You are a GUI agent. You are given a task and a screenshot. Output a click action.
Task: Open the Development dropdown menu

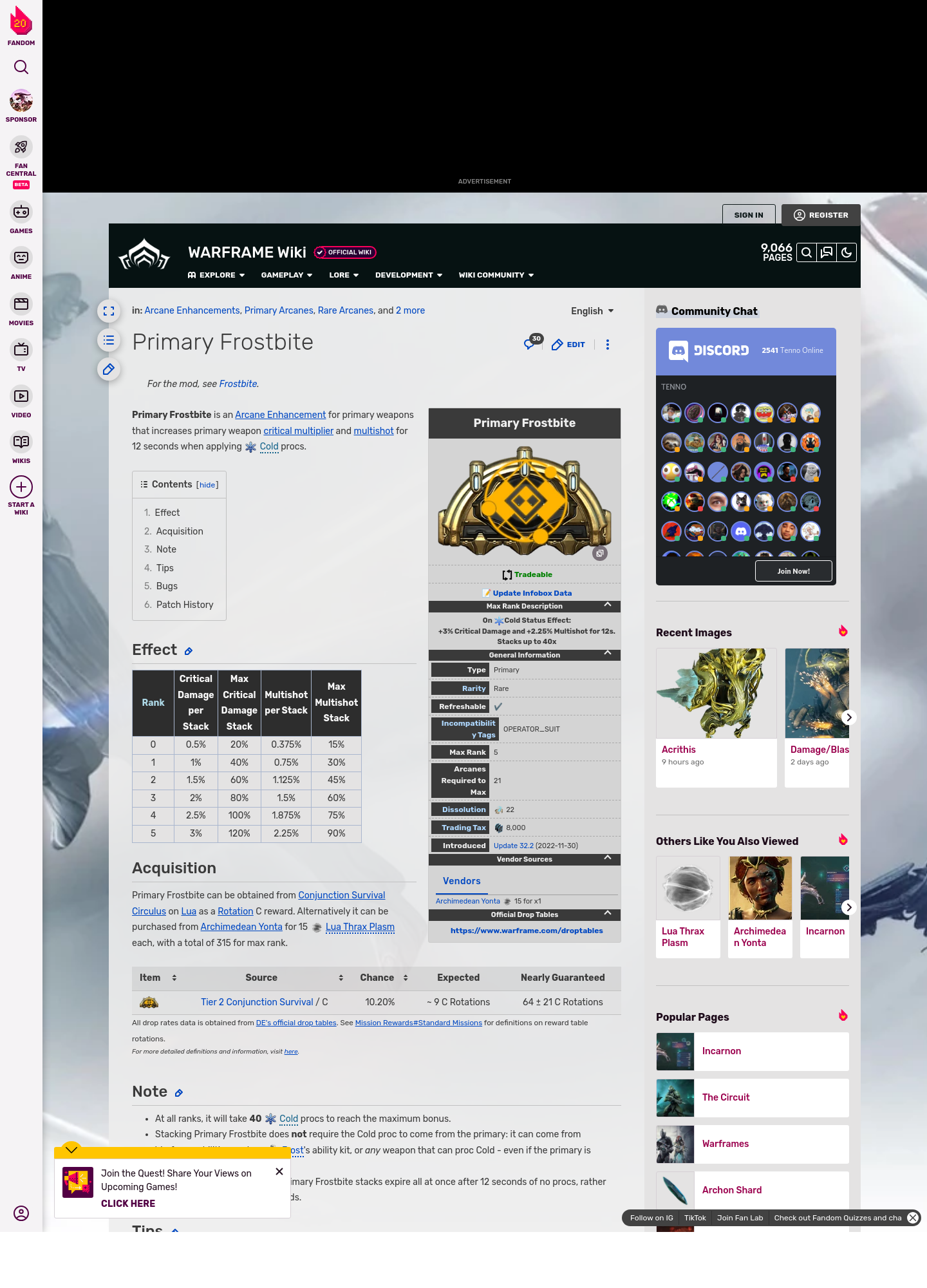[409, 275]
